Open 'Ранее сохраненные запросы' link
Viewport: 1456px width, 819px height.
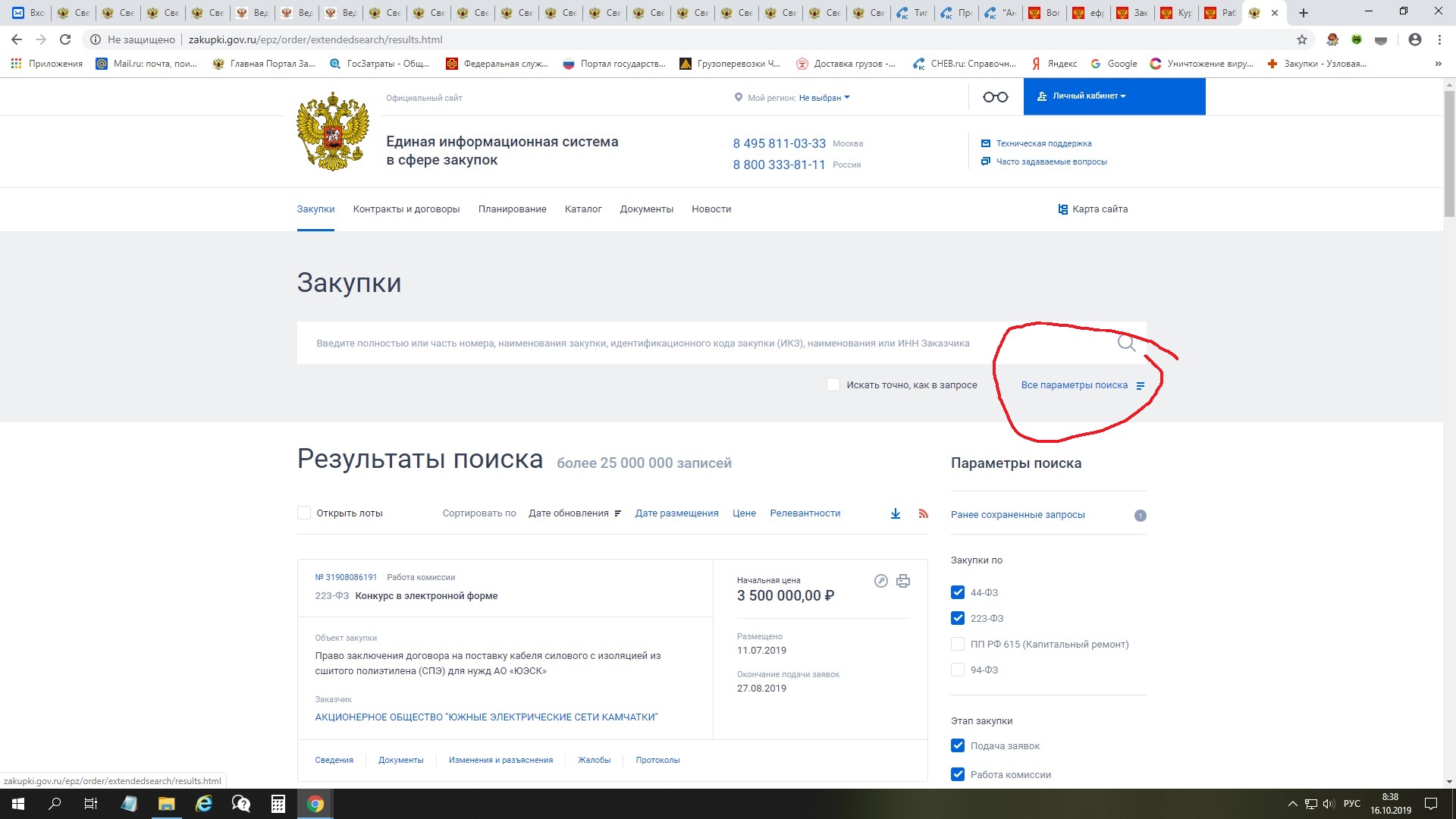click(1018, 515)
